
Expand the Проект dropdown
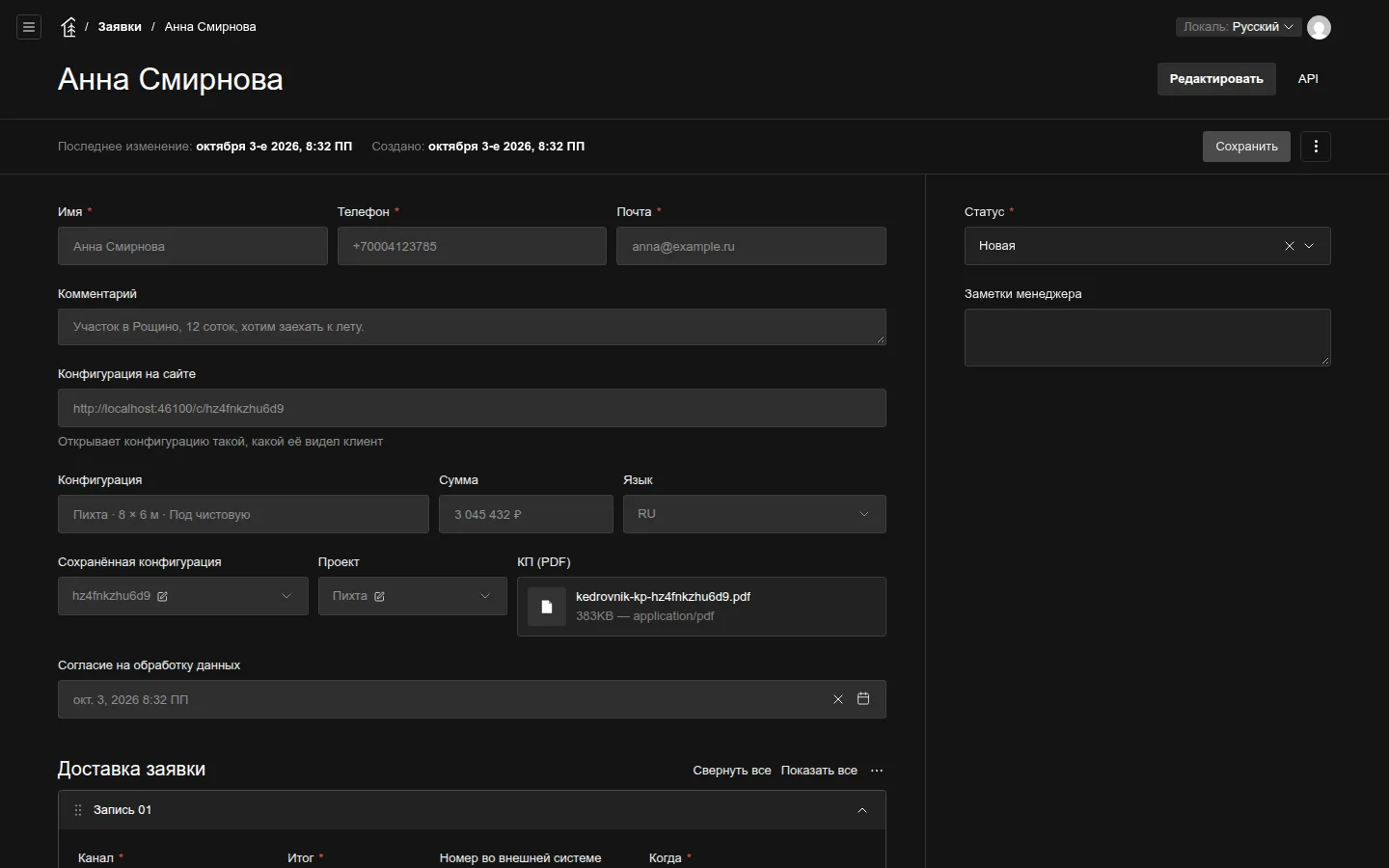point(485,596)
